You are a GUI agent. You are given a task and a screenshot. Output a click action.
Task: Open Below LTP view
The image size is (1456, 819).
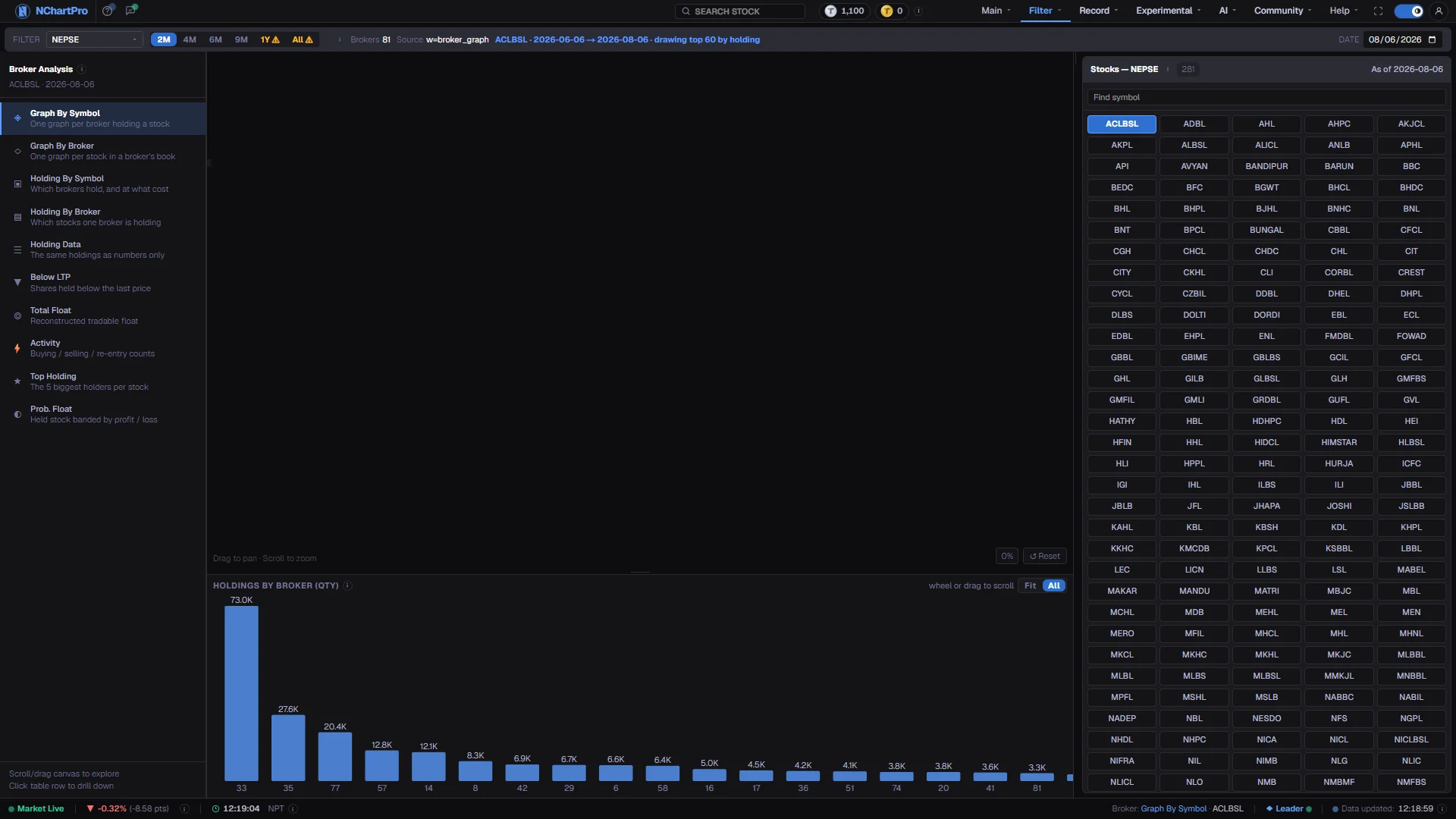pos(103,282)
